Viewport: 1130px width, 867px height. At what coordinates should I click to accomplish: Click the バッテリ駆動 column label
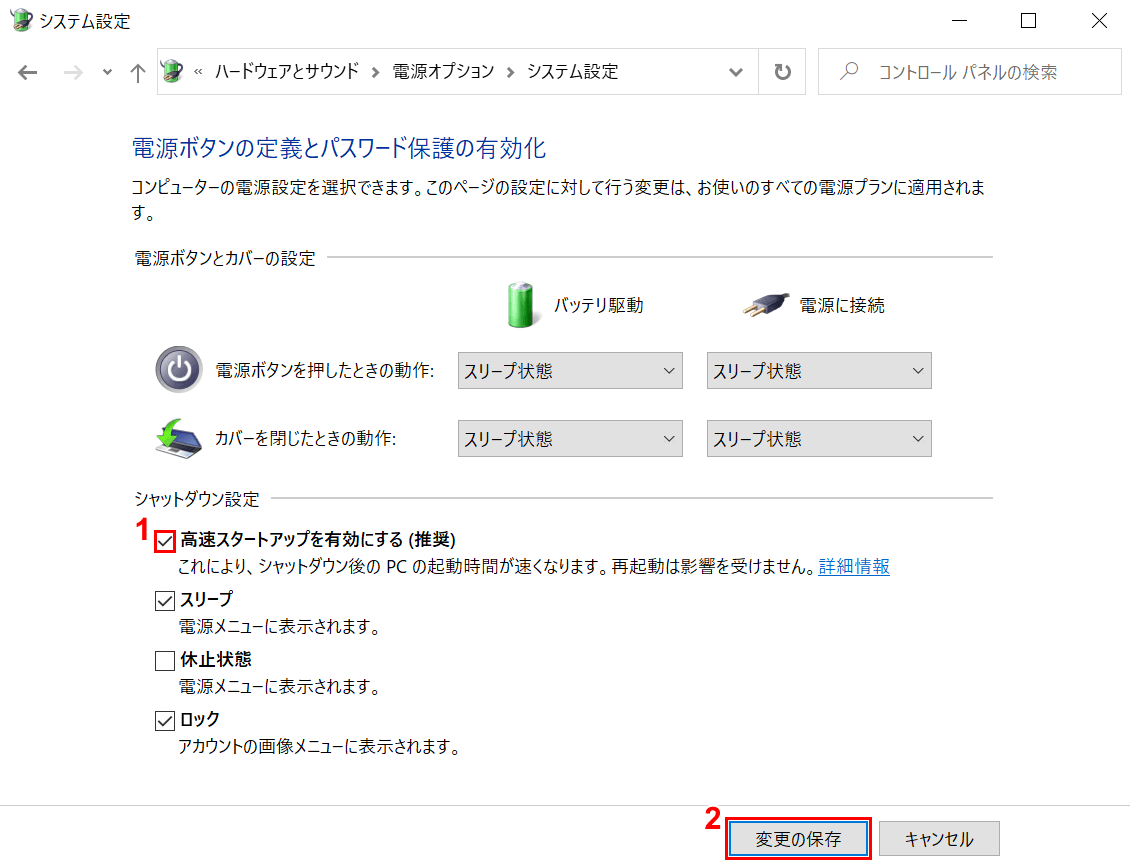[x=598, y=305]
